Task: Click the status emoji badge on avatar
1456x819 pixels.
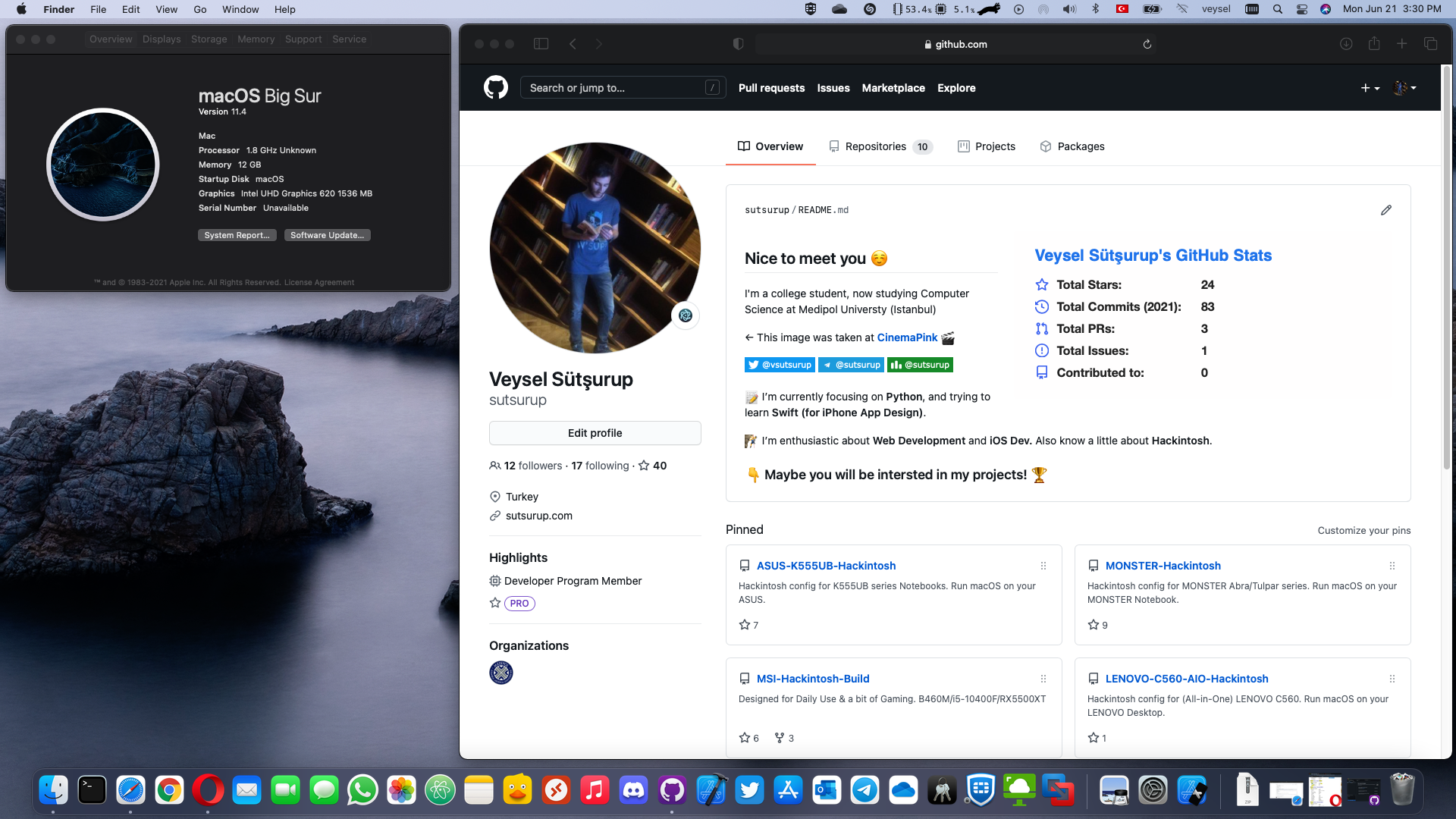Action: 685,315
